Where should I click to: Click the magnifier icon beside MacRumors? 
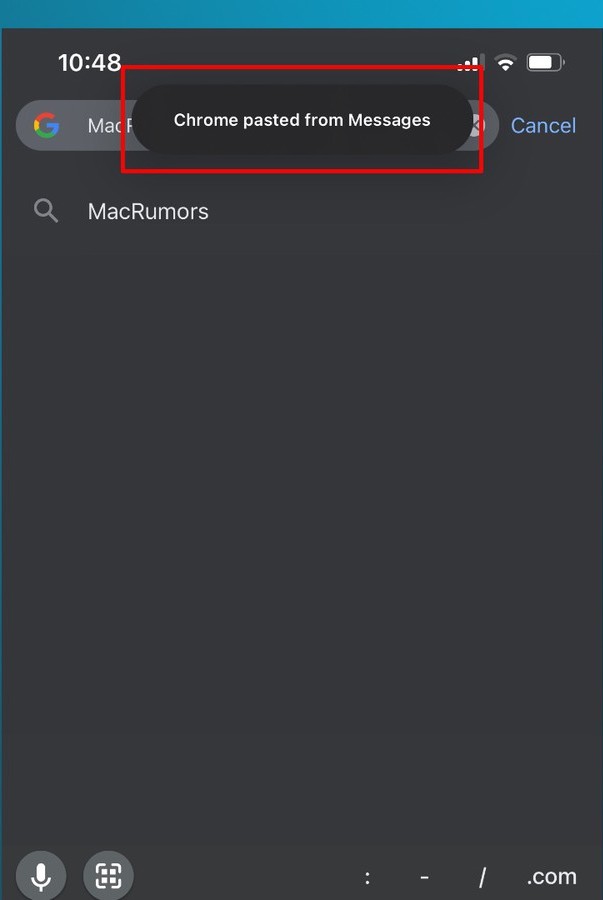point(46,211)
